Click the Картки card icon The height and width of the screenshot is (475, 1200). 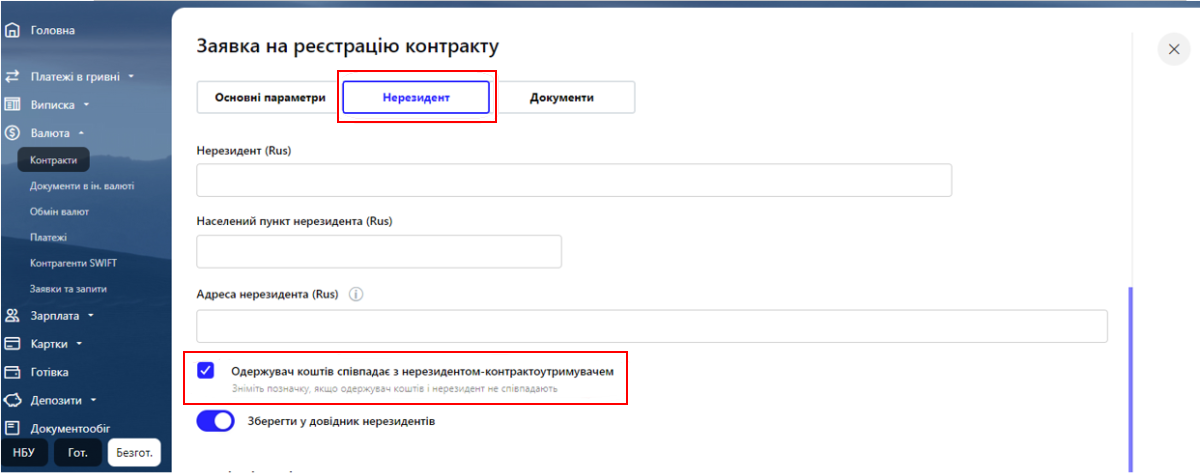[x=13, y=344]
